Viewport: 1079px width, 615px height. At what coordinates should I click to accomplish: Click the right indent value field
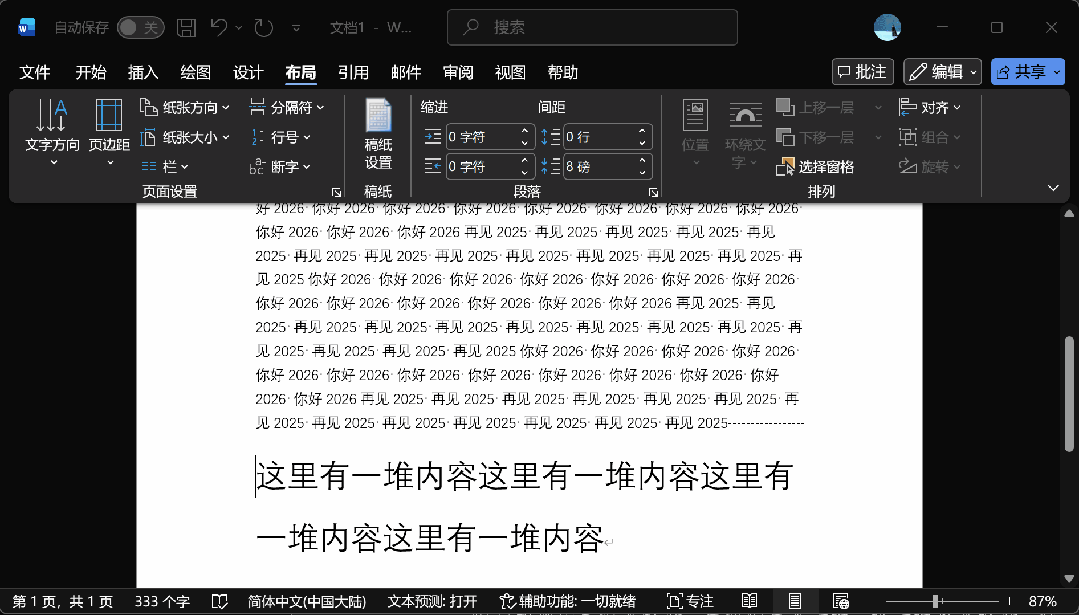[x=482, y=166]
